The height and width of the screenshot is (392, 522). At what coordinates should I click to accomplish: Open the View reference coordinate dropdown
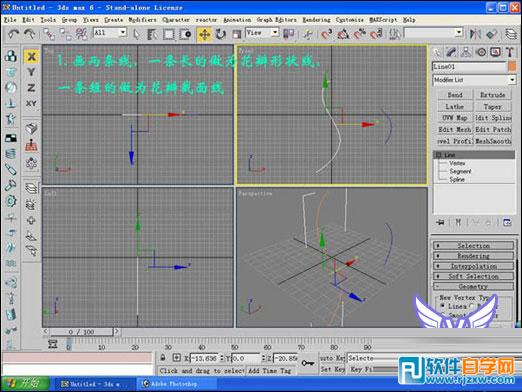pyautogui.click(x=275, y=33)
